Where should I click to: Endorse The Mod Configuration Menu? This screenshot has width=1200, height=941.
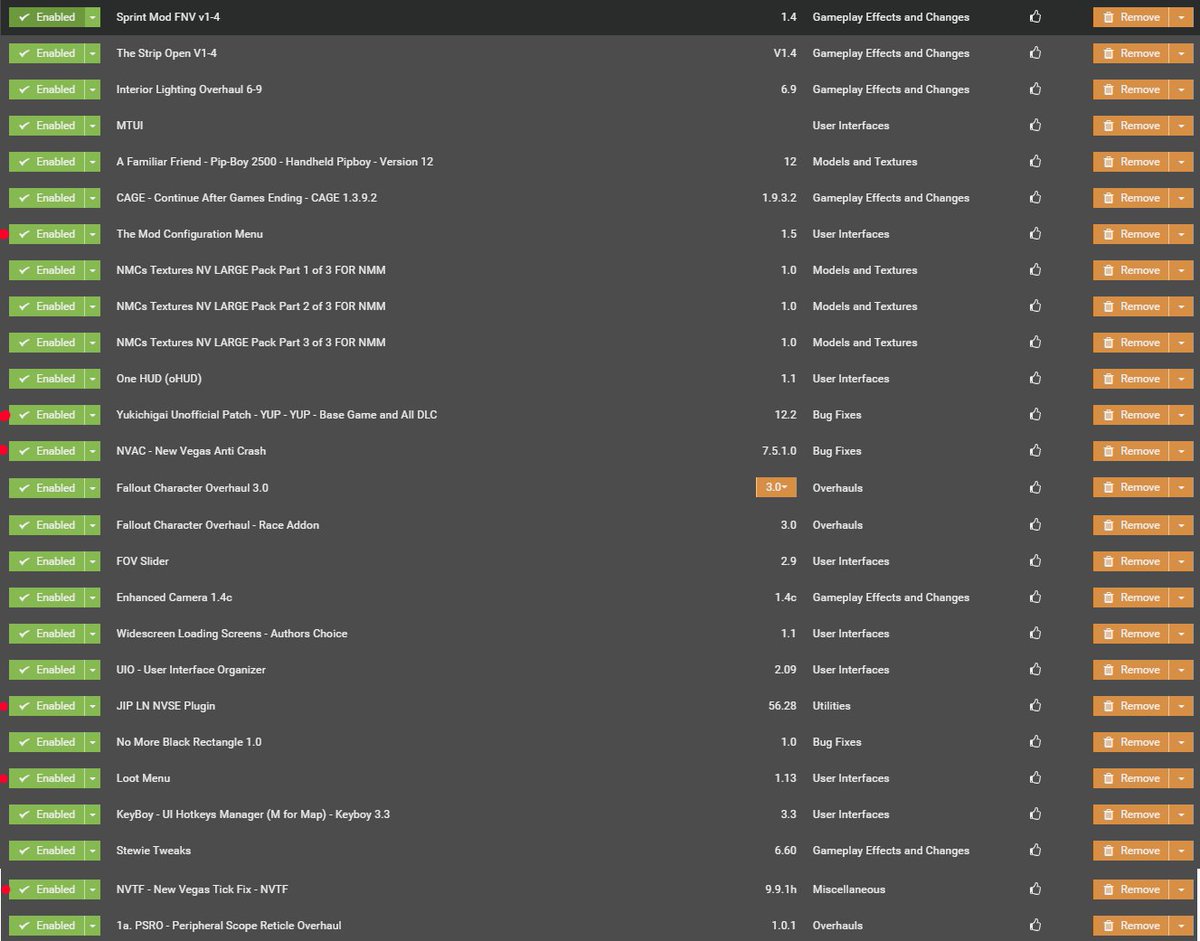(1035, 234)
